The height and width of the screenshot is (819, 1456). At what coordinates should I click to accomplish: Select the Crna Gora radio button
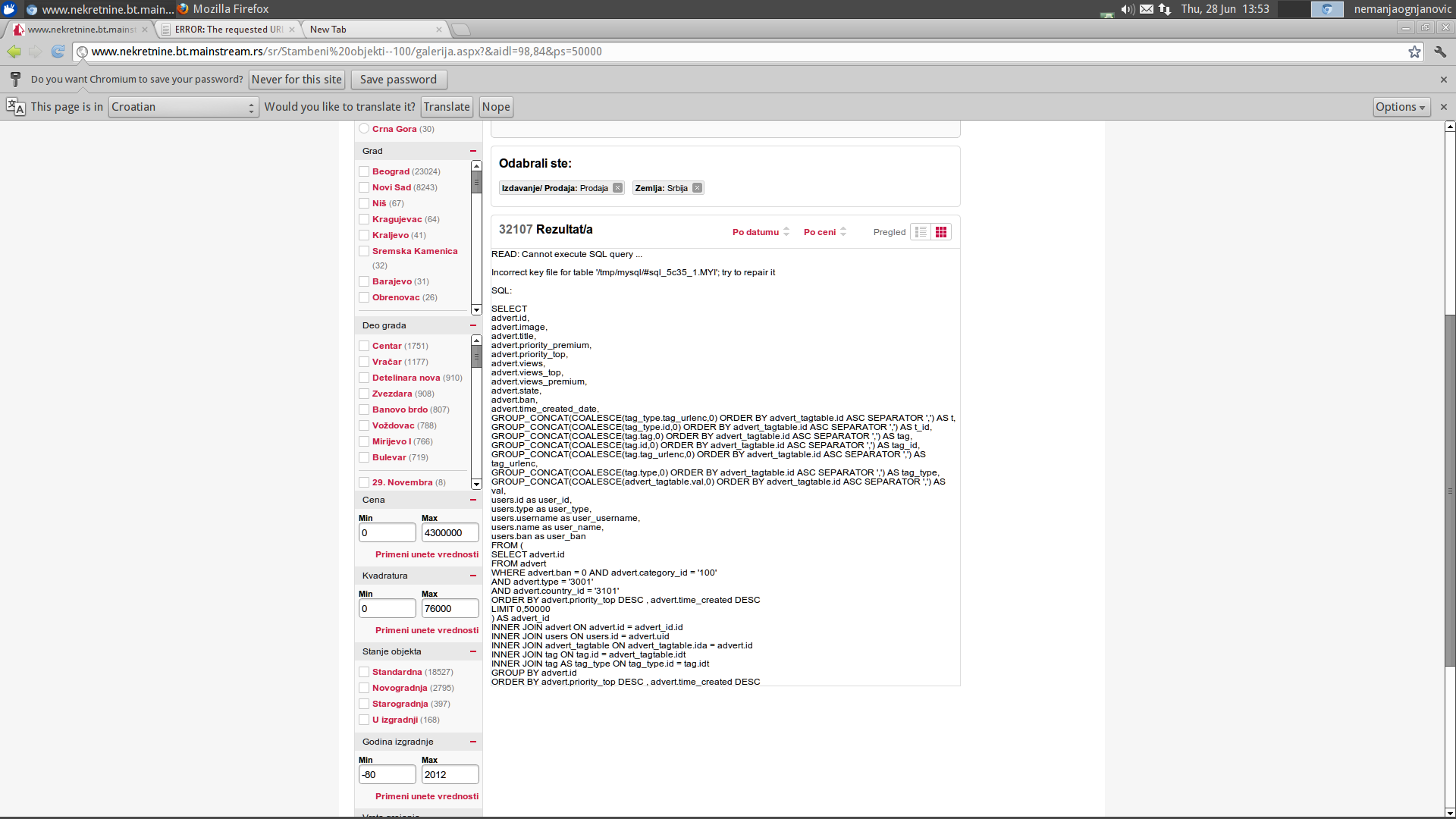click(x=364, y=129)
